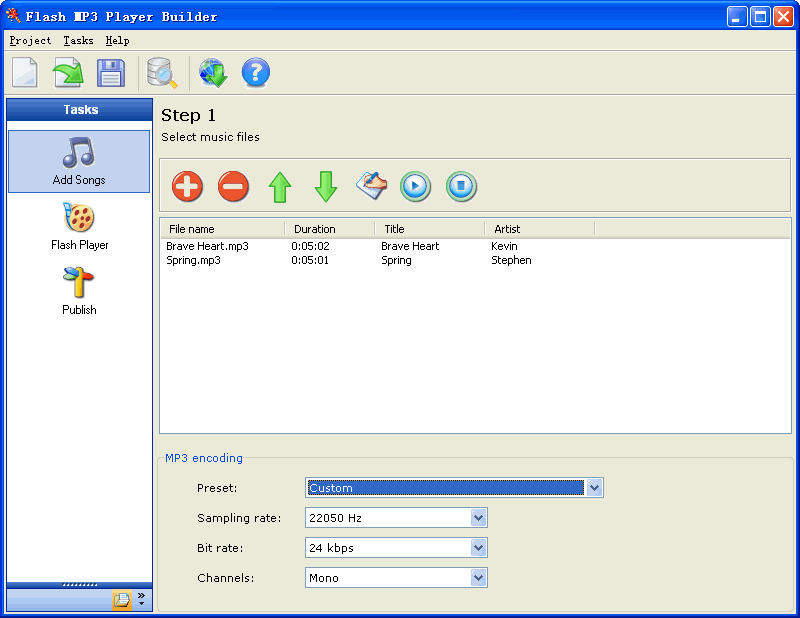
Task: Sort by the Artist column header
Action: tap(540, 229)
